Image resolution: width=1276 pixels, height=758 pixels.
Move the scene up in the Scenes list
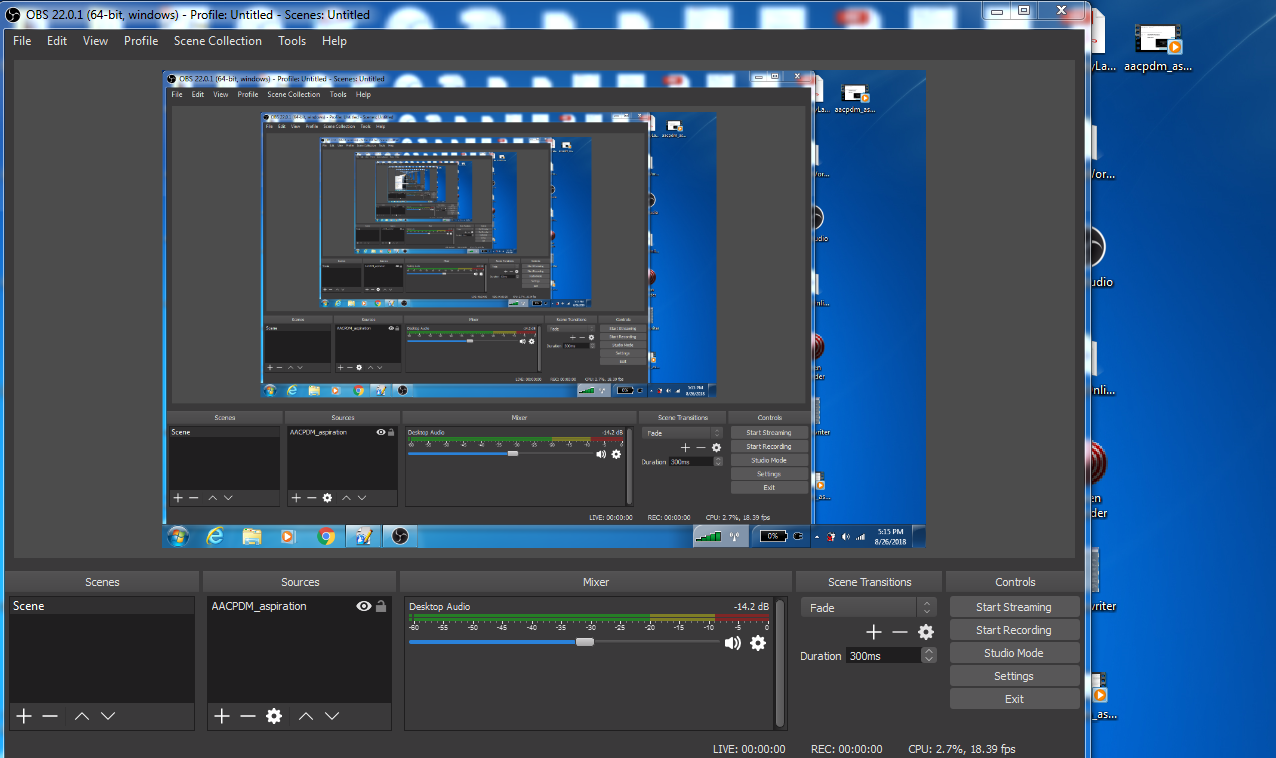82,716
